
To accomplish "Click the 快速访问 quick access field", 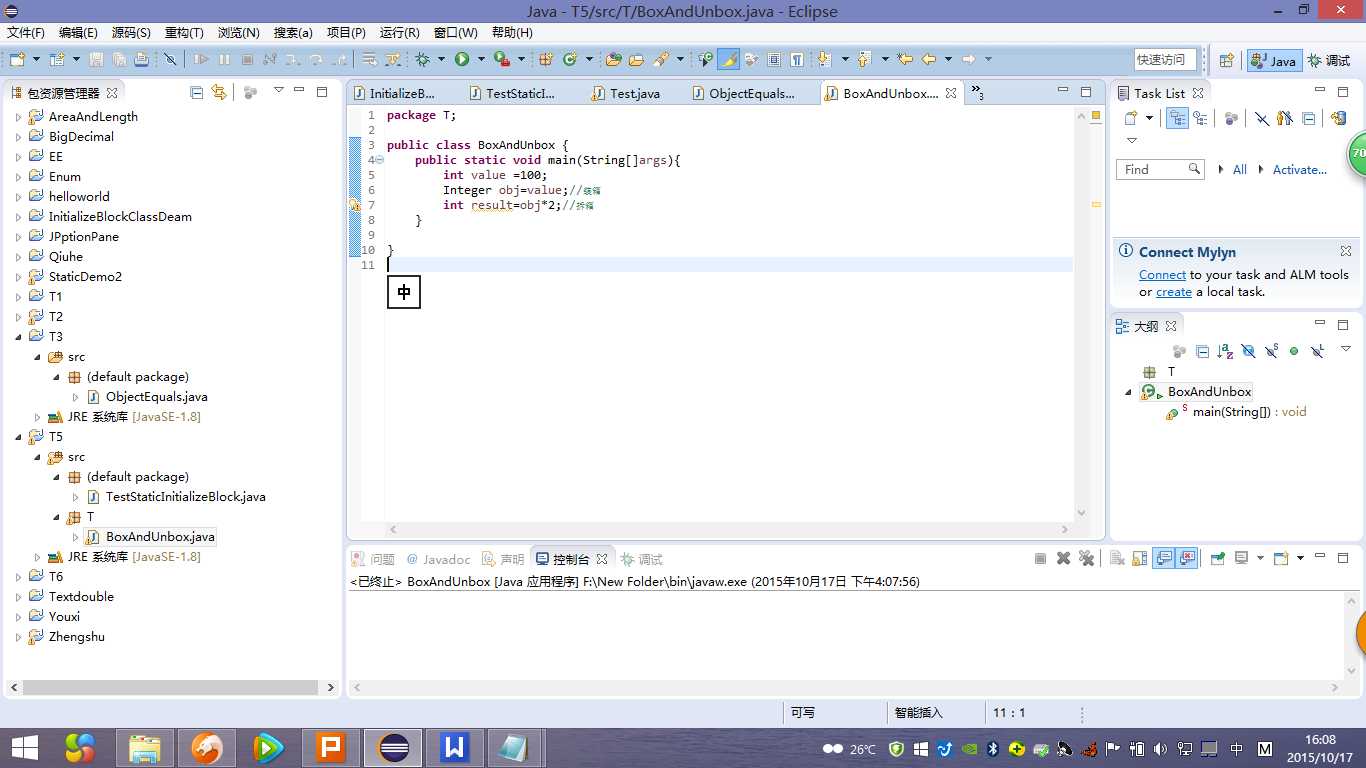I will [1165, 59].
